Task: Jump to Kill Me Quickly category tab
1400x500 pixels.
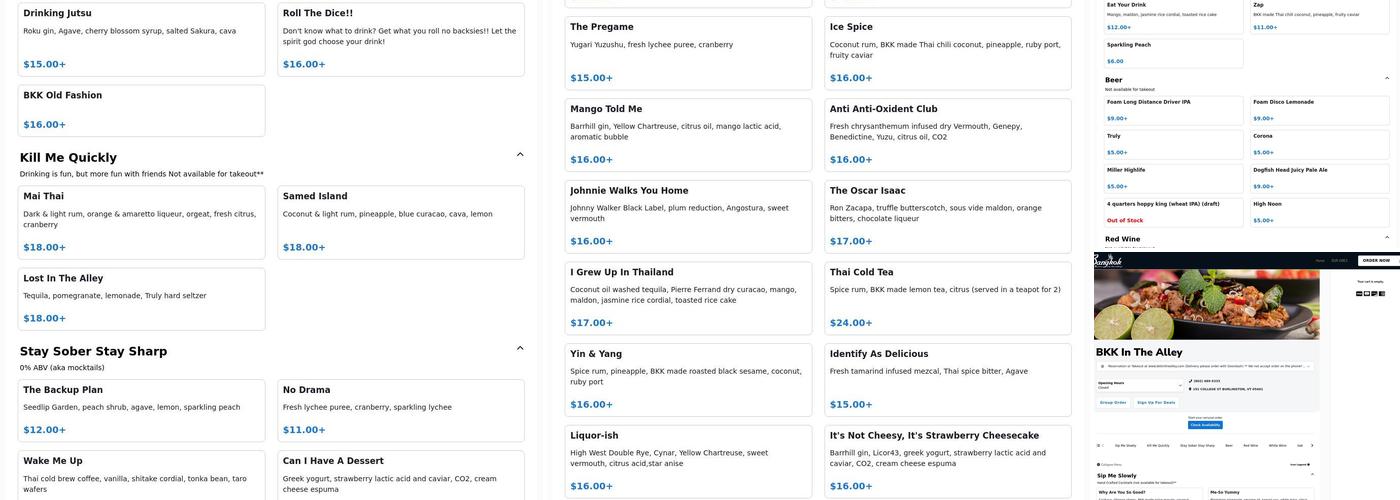Action: point(1158,445)
